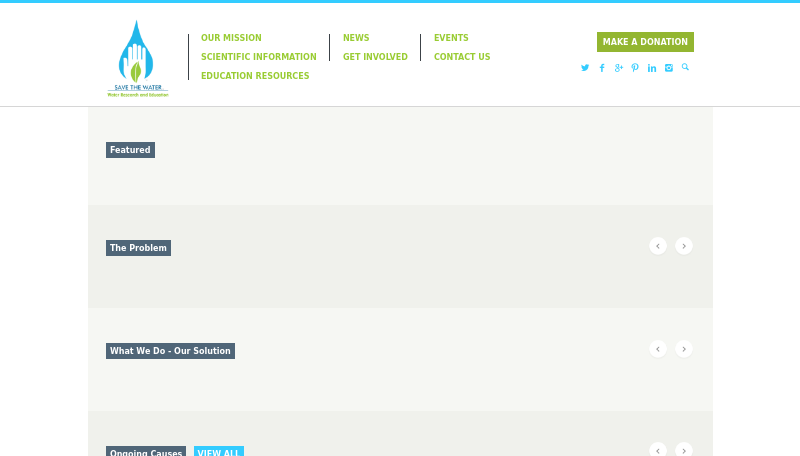Open the Get Involved page
800x456 pixels.
[375, 57]
